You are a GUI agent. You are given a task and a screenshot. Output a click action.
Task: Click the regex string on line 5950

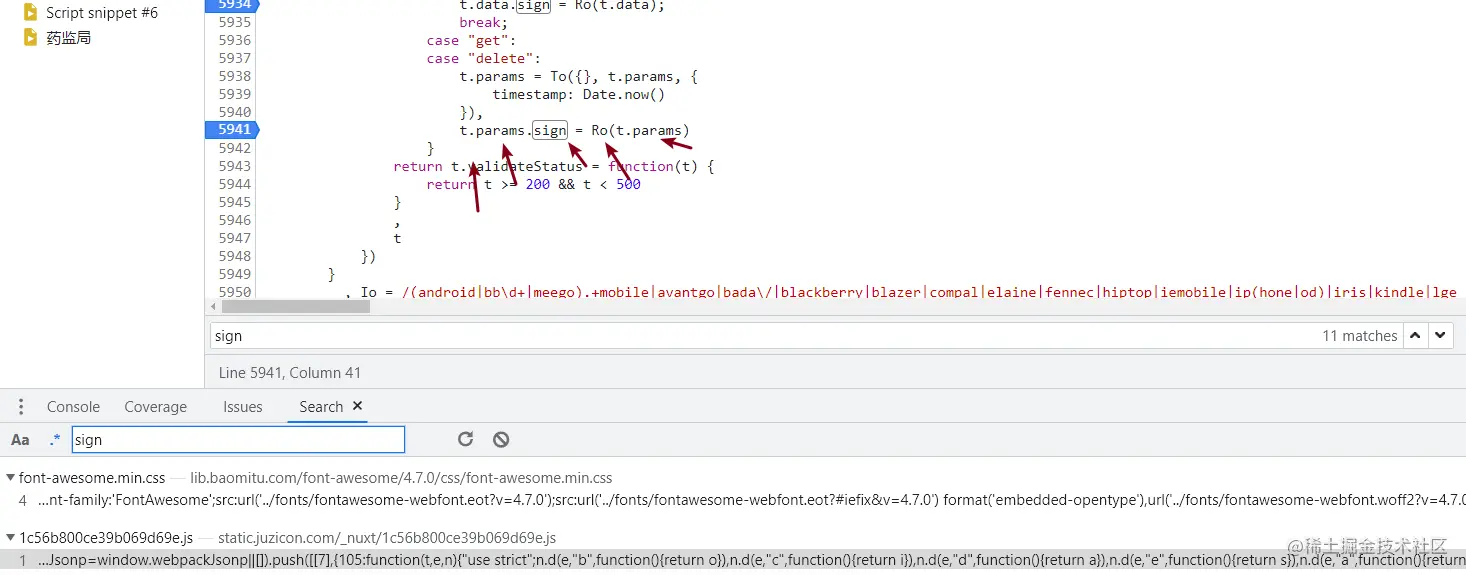929,292
